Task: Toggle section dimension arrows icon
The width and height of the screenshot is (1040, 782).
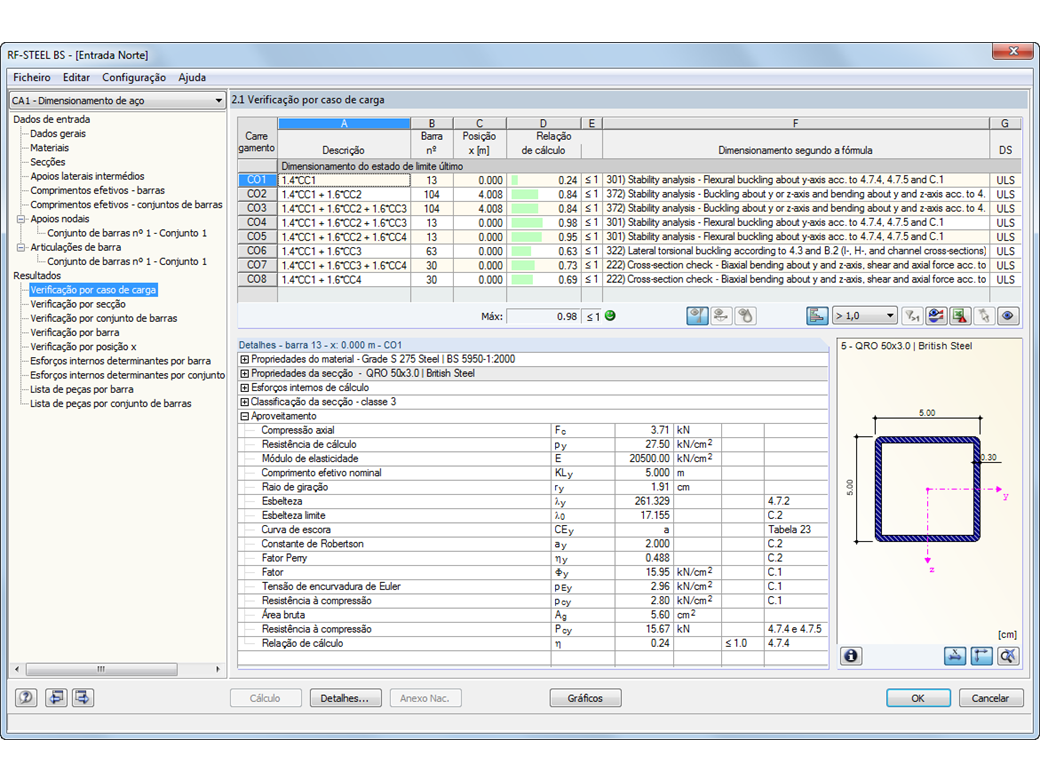Action: [981, 656]
